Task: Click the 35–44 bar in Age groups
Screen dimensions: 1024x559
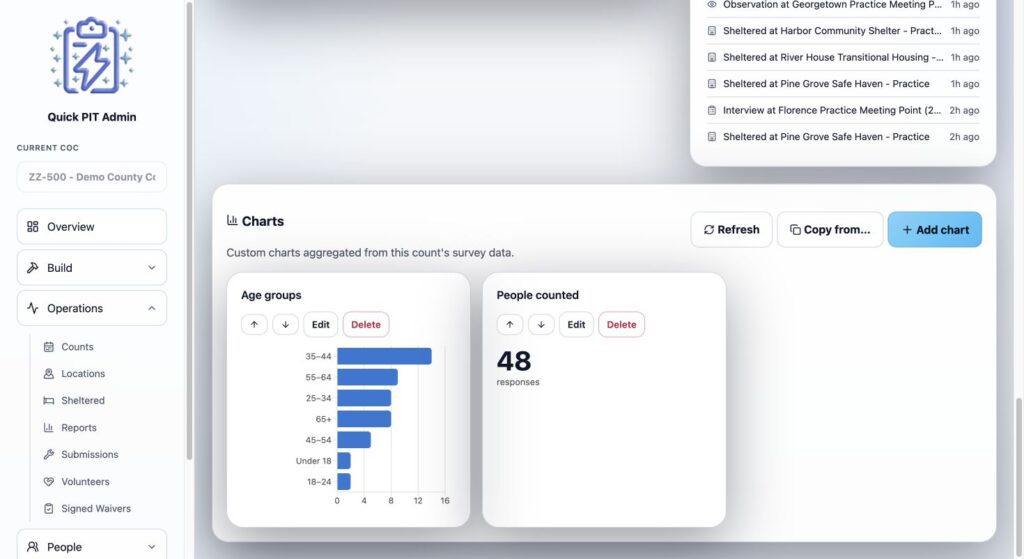Action: pyautogui.click(x=384, y=356)
